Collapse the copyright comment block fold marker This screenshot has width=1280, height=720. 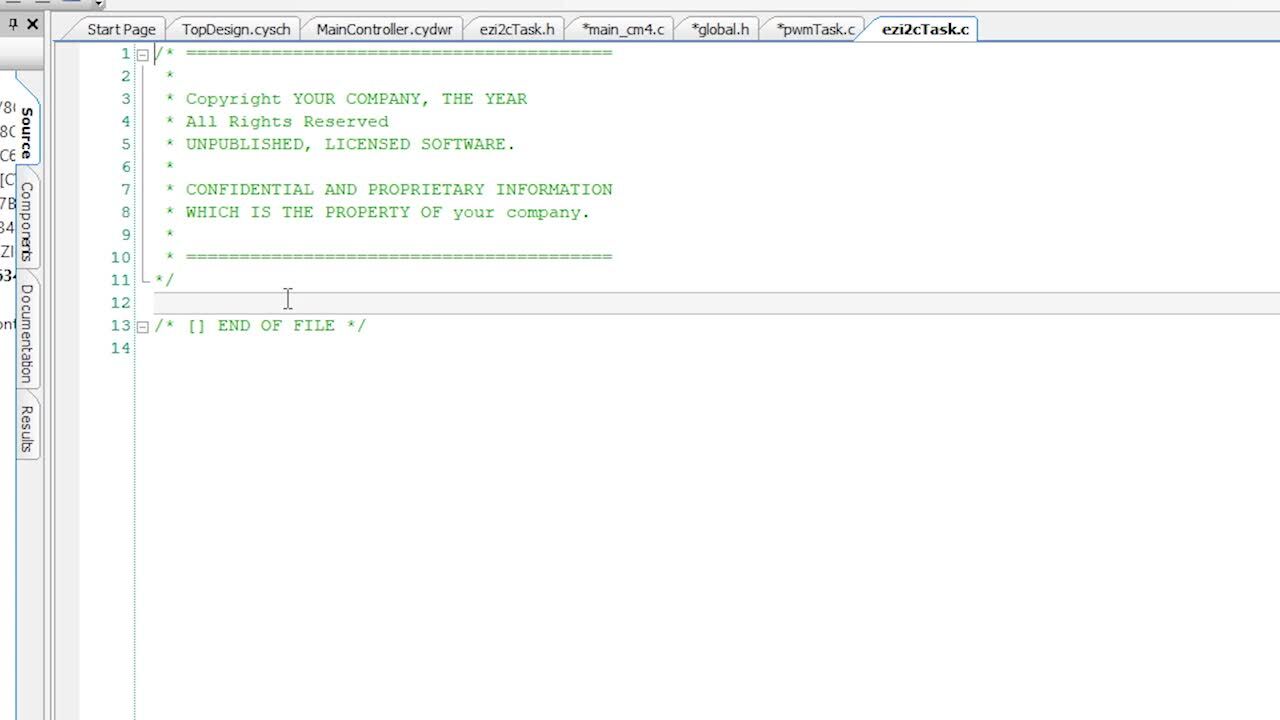click(143, 54)
